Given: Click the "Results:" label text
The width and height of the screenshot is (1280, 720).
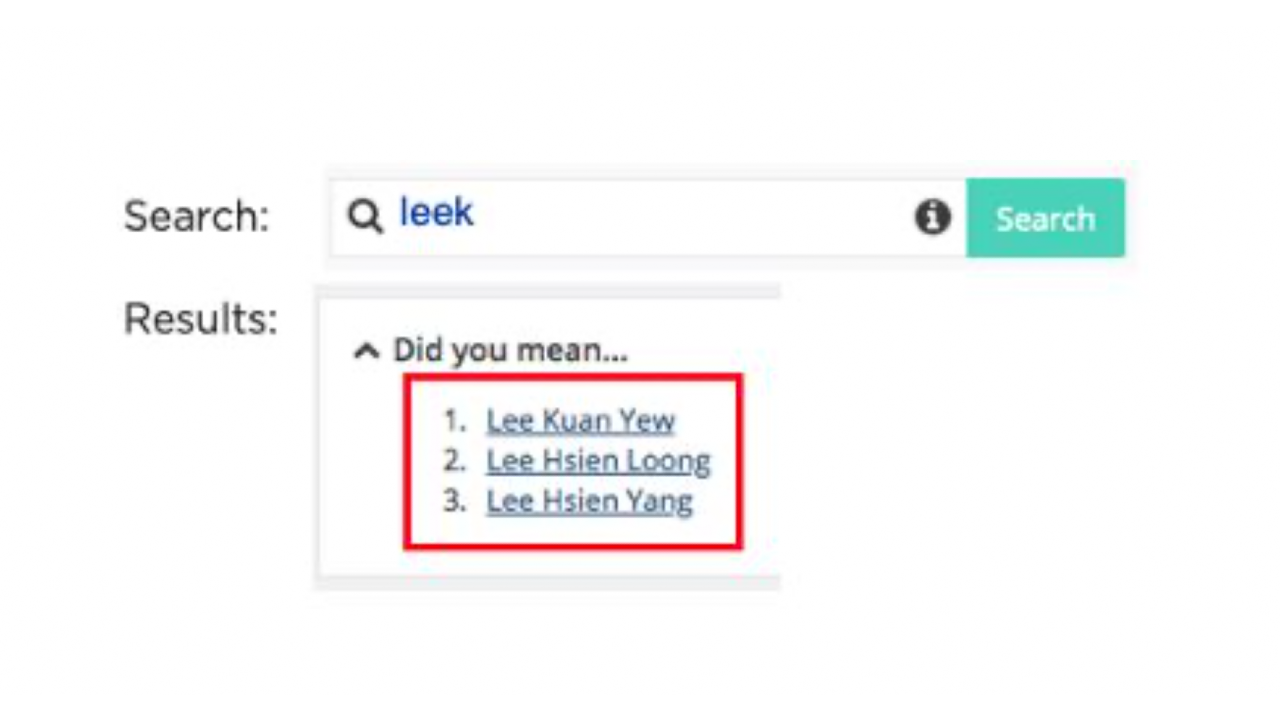Looking at the screenshot, I should pyautogui.click(x=200, y=319).
